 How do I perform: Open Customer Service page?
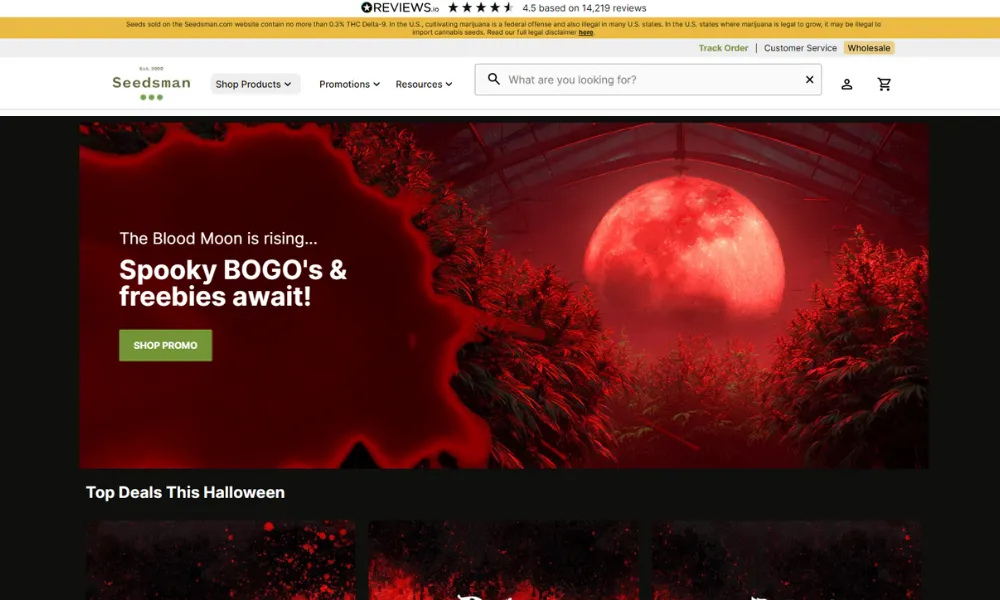800,48
